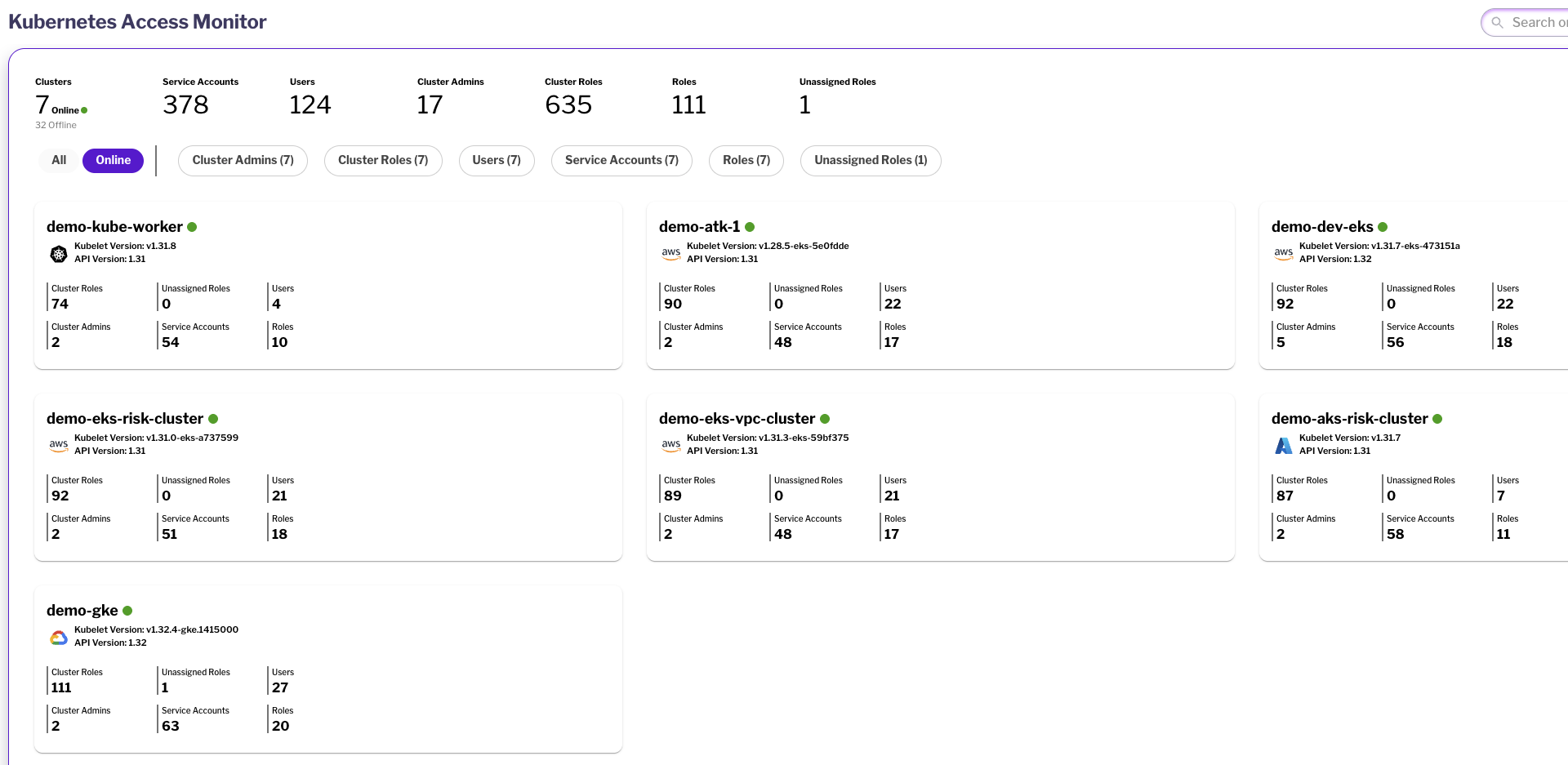The height and width of the screenshot is (765, 1568).
Task: Apply the Unassigned Roles (1) filter
Action: tap(871, 160)
